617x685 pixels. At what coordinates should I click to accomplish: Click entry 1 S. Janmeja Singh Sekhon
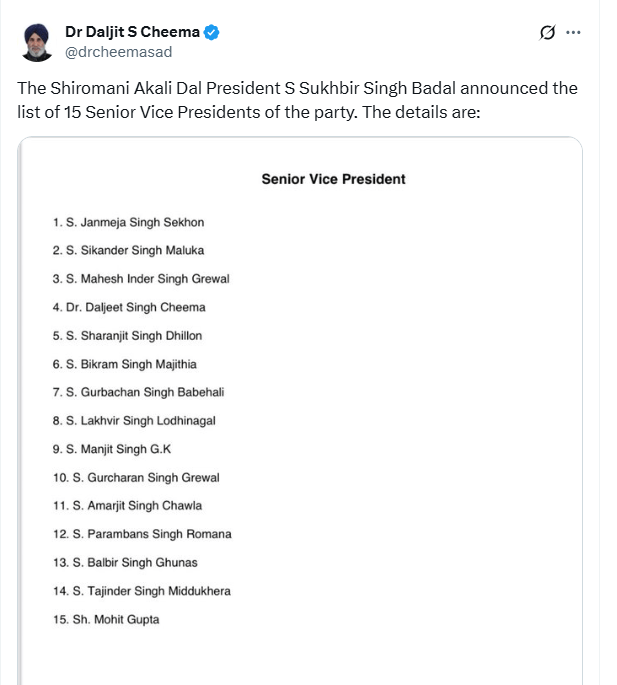[x=128, y=222]
